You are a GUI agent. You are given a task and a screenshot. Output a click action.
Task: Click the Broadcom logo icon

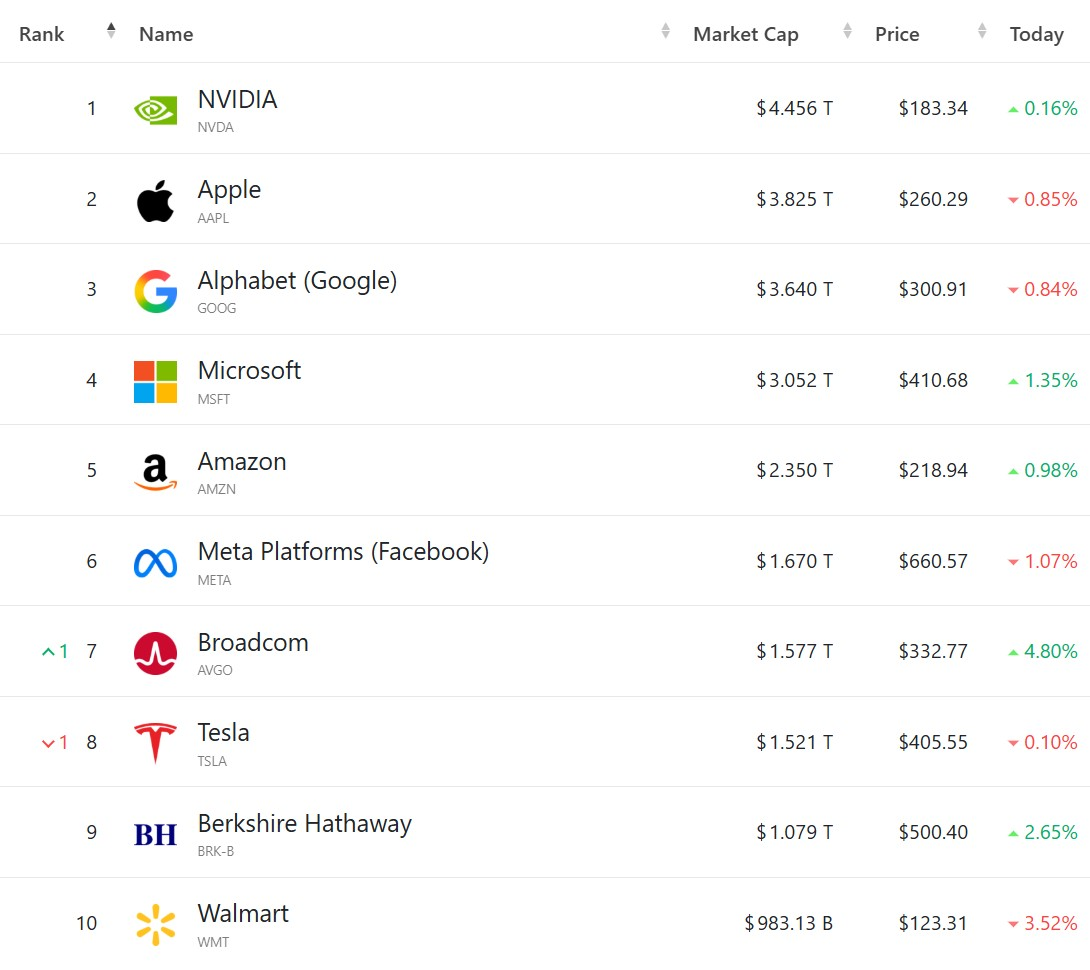155,653
